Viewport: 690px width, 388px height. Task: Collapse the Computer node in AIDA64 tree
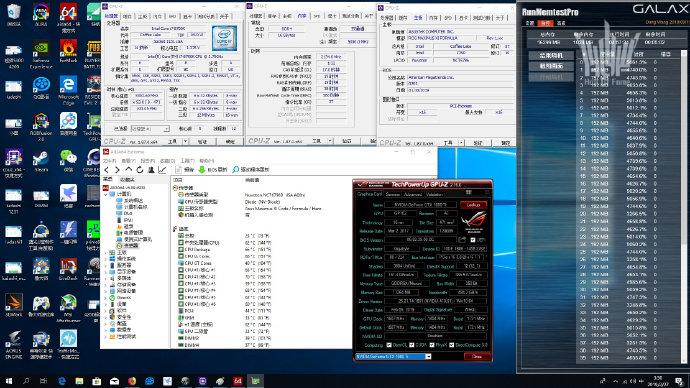coord(106,194)
